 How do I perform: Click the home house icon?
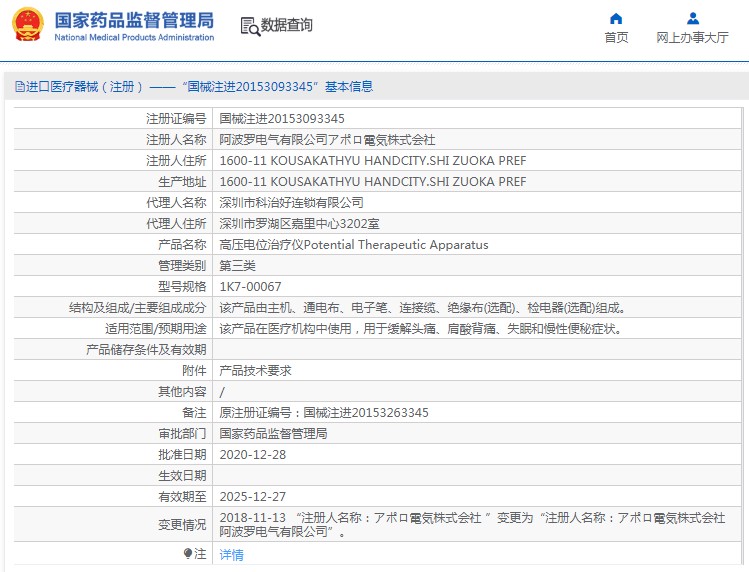pyautogui.click(x=616, y=19)
